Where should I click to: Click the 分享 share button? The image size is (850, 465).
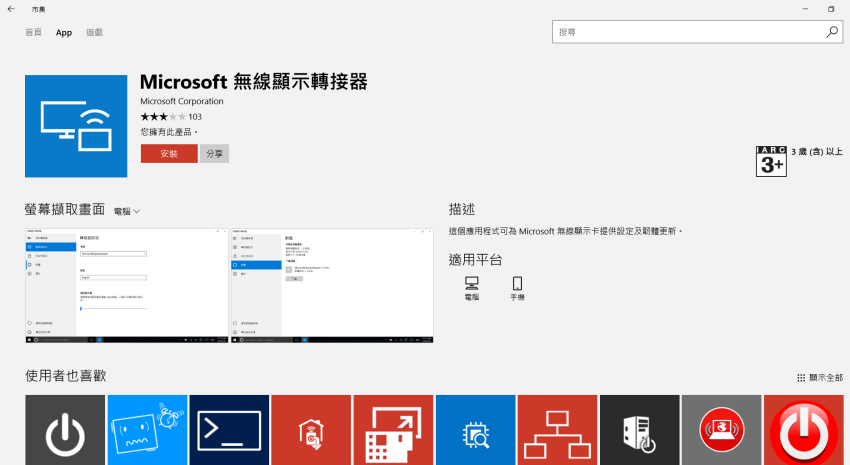tap(215, 153)
